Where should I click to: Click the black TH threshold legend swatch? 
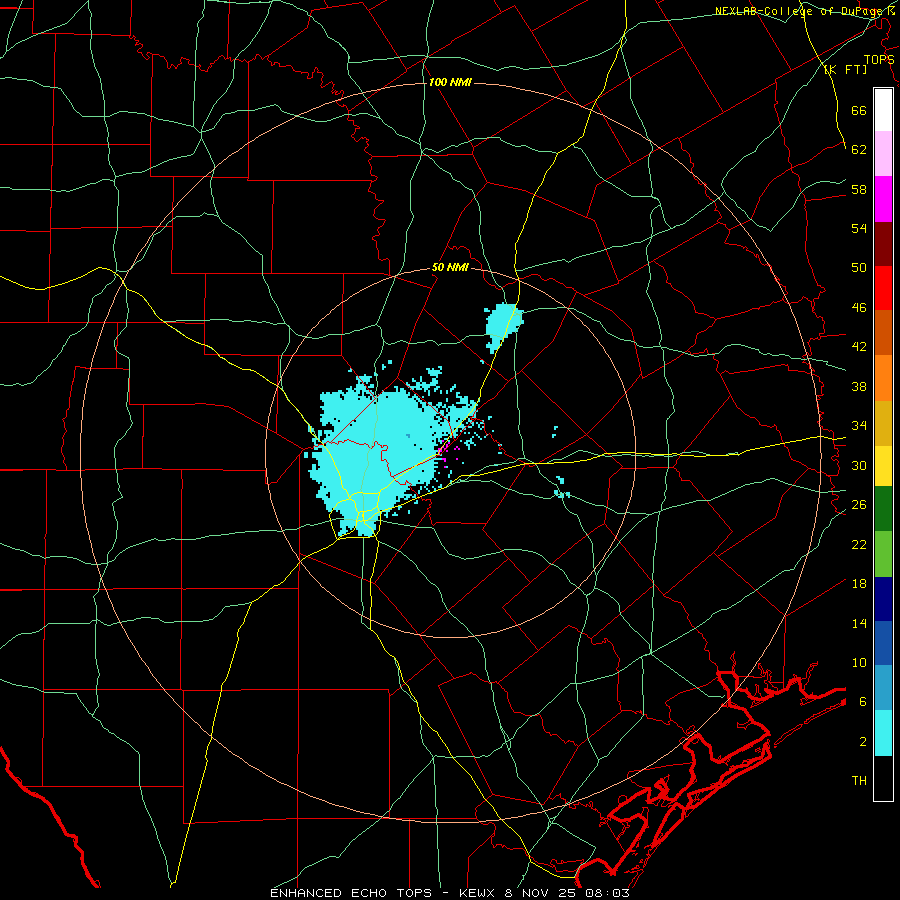point(883,778)
